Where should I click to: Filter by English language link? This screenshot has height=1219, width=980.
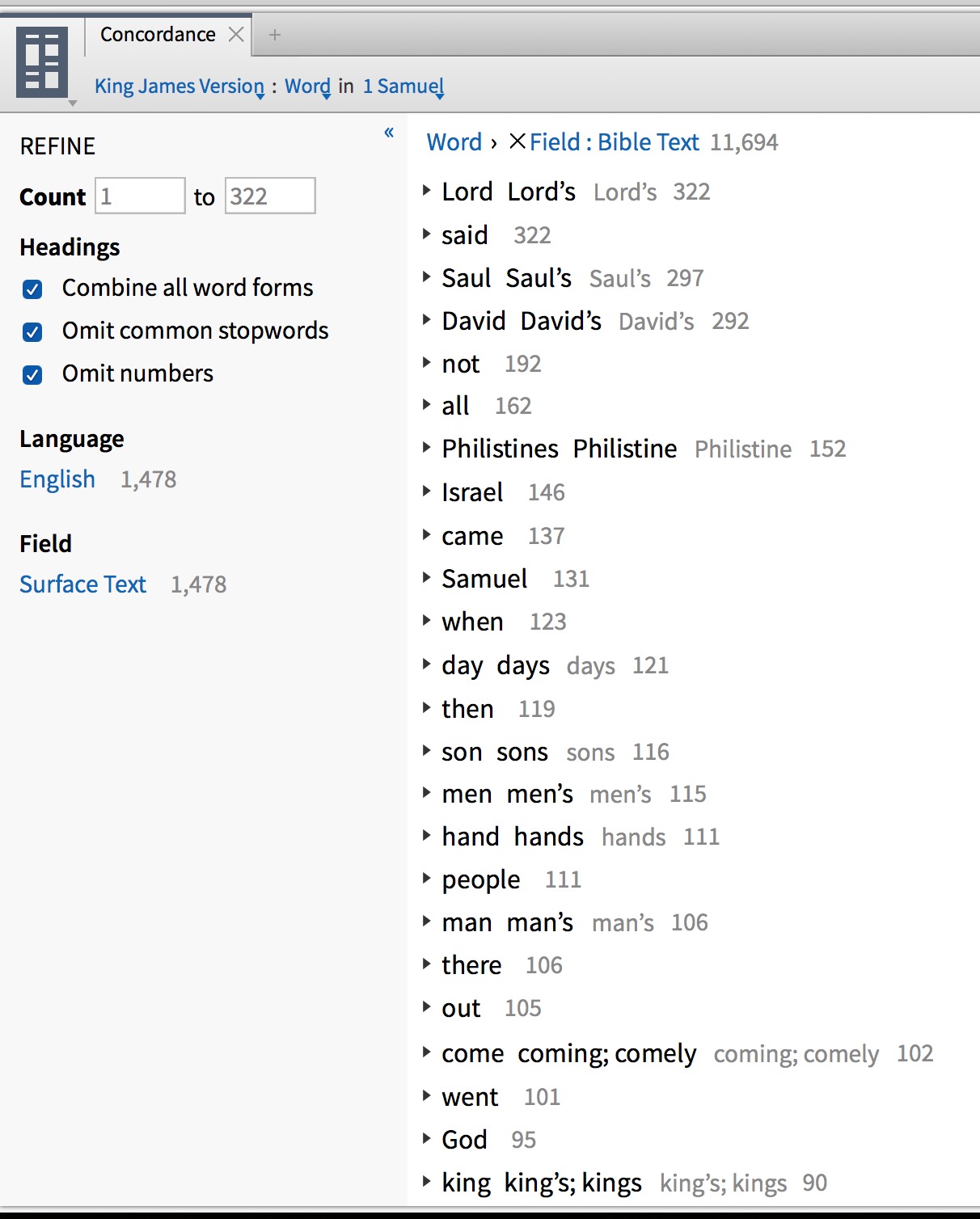[57, 479]
